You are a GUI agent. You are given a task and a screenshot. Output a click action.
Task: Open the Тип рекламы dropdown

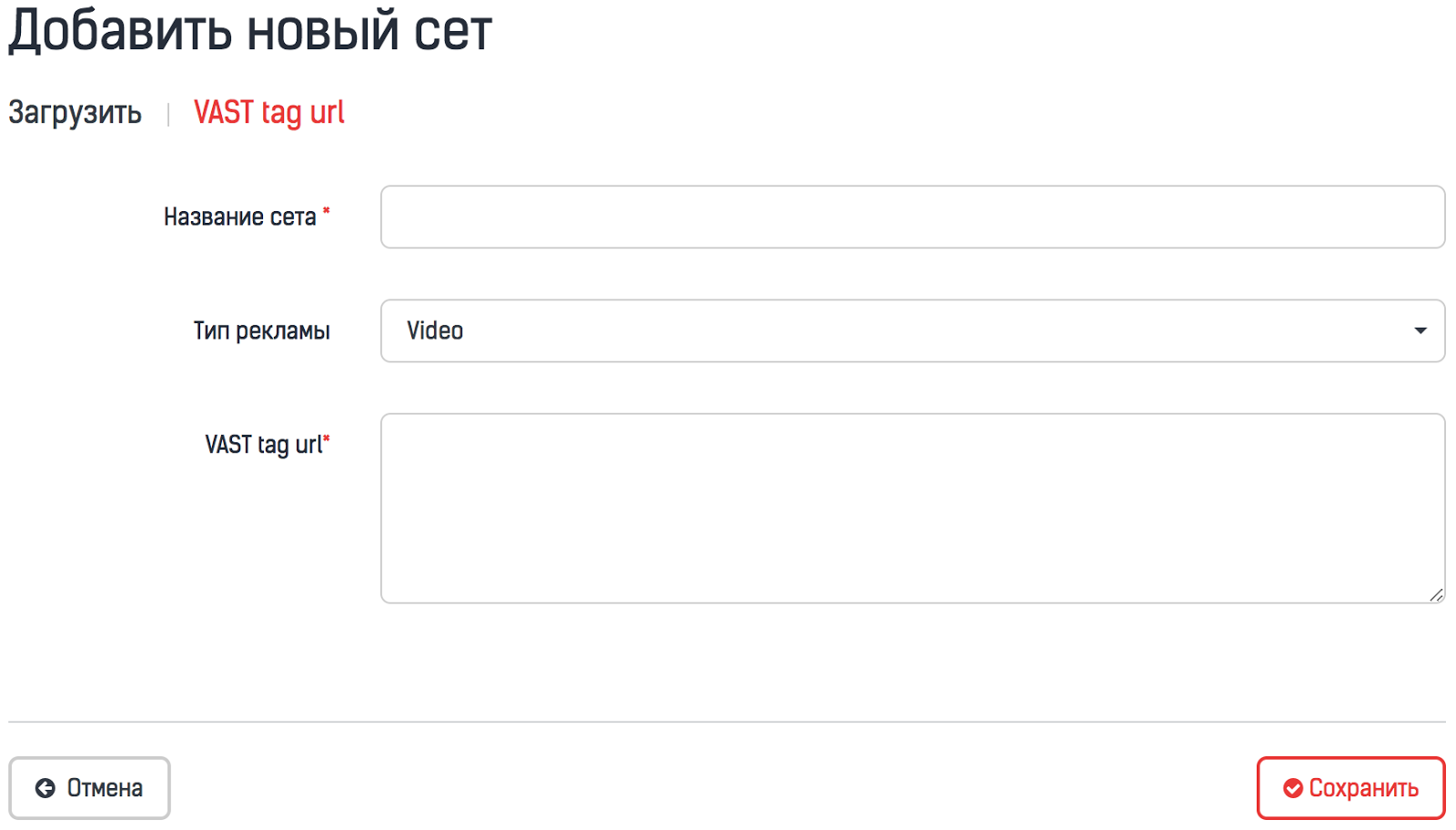tap(912, 330)
